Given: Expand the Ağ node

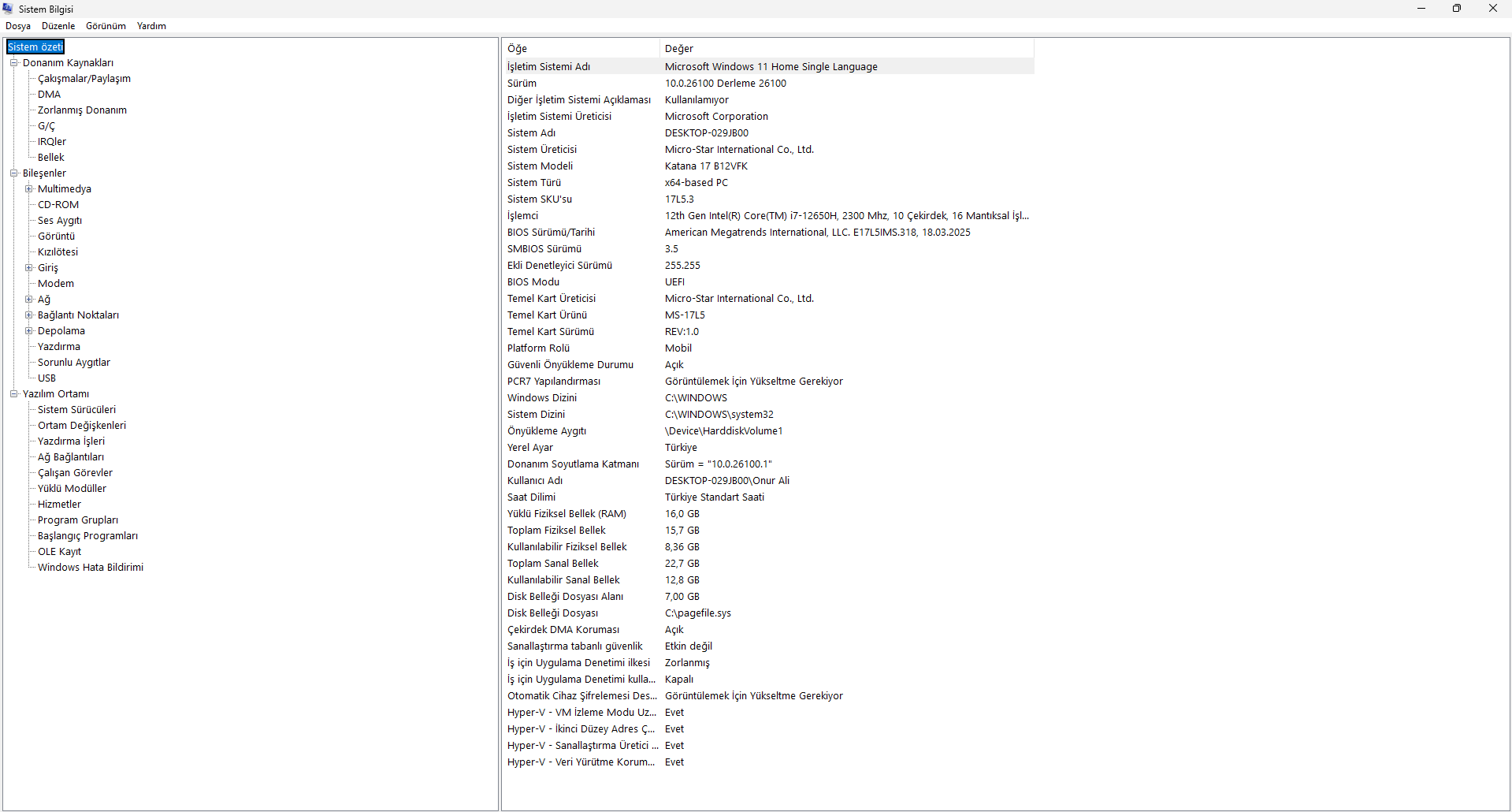Looking at the screenshot, I should coord(28,299).
